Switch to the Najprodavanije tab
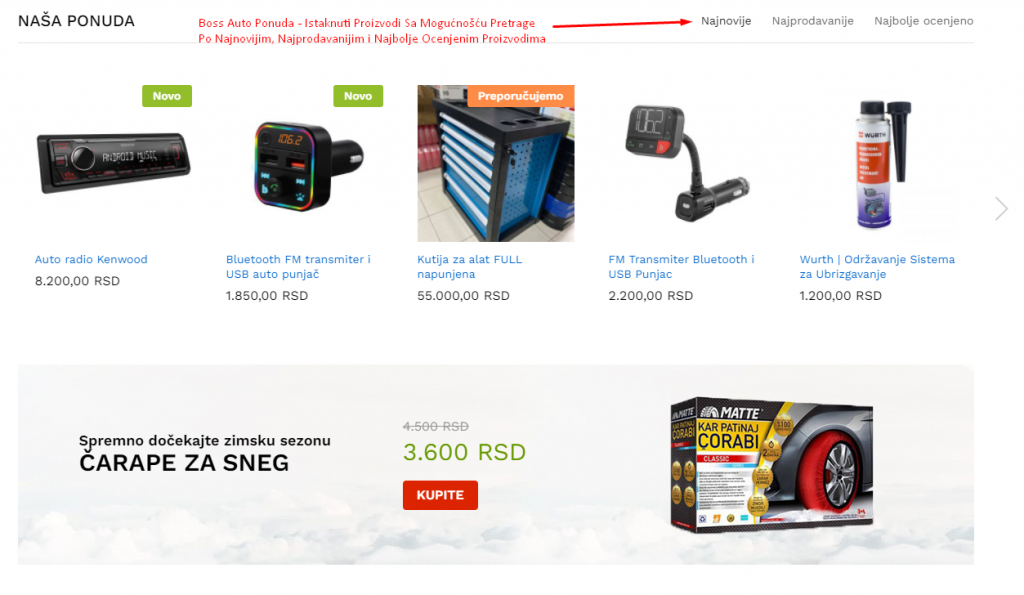 812,21
